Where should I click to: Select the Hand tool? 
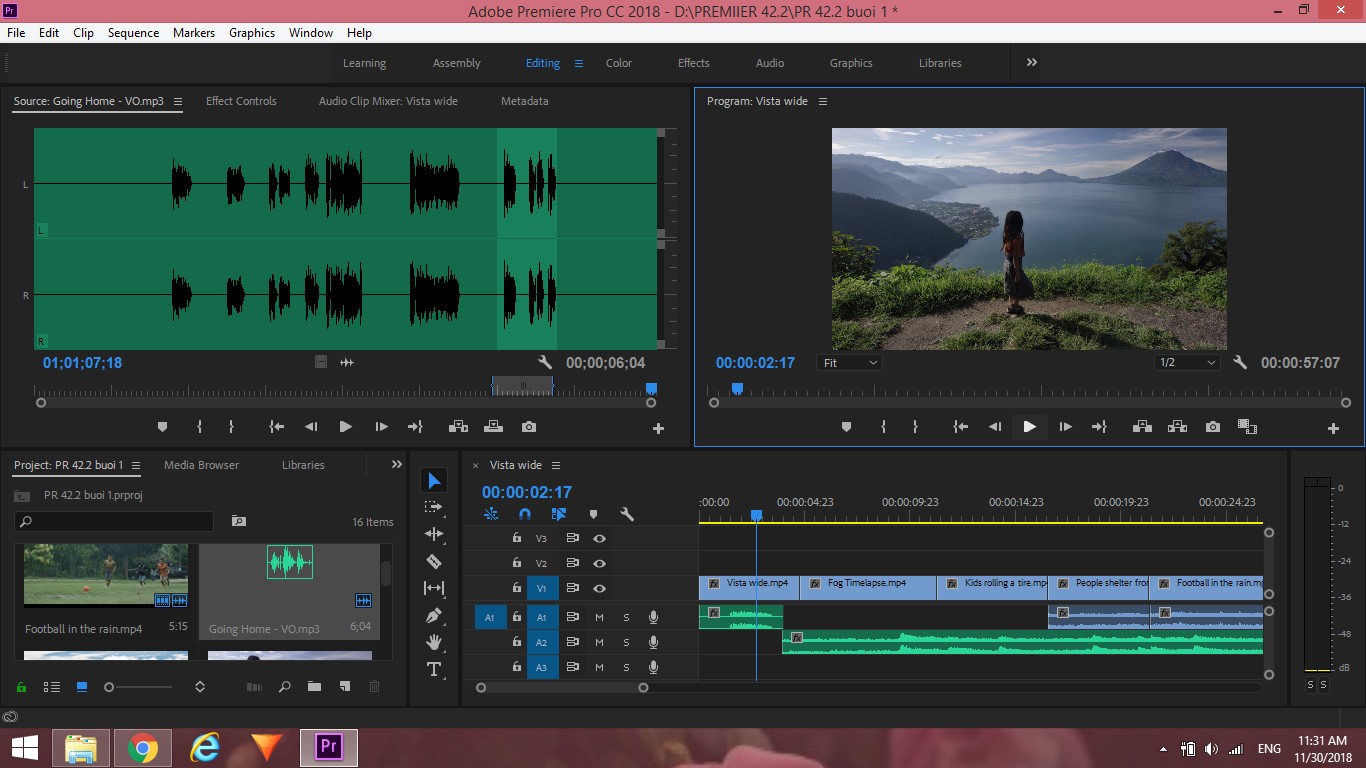pyautogui.click(x=433, y=642)
